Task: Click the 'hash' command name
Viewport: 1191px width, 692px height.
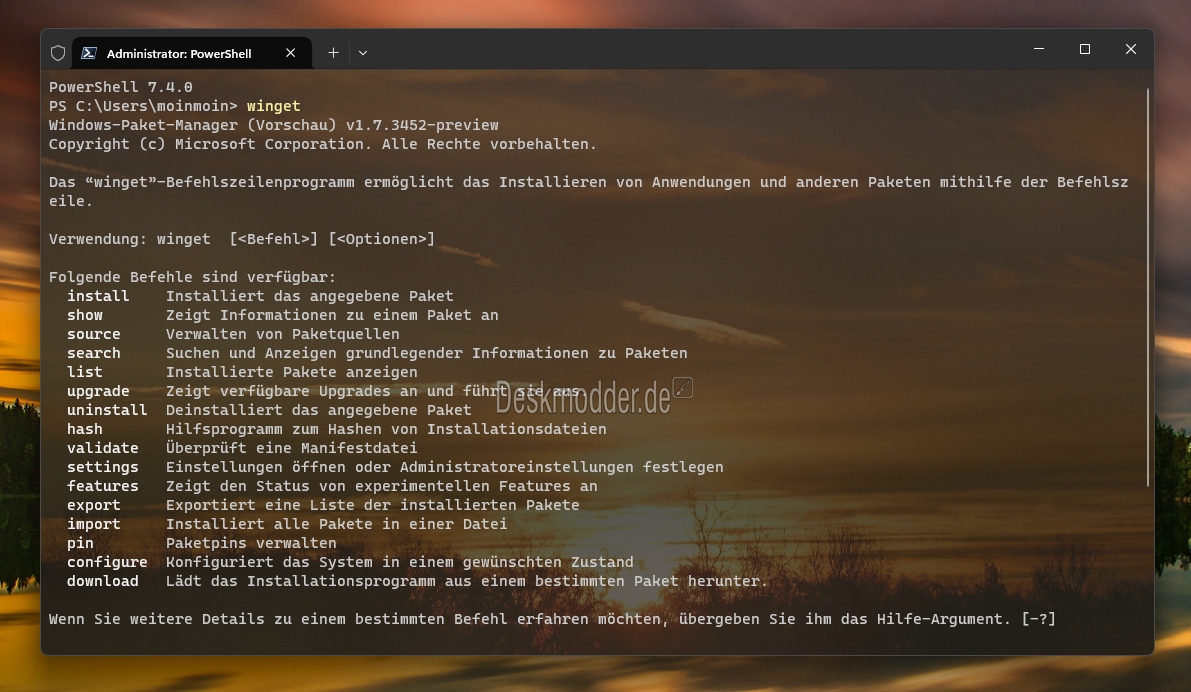Action: click(x=84, y=429)
